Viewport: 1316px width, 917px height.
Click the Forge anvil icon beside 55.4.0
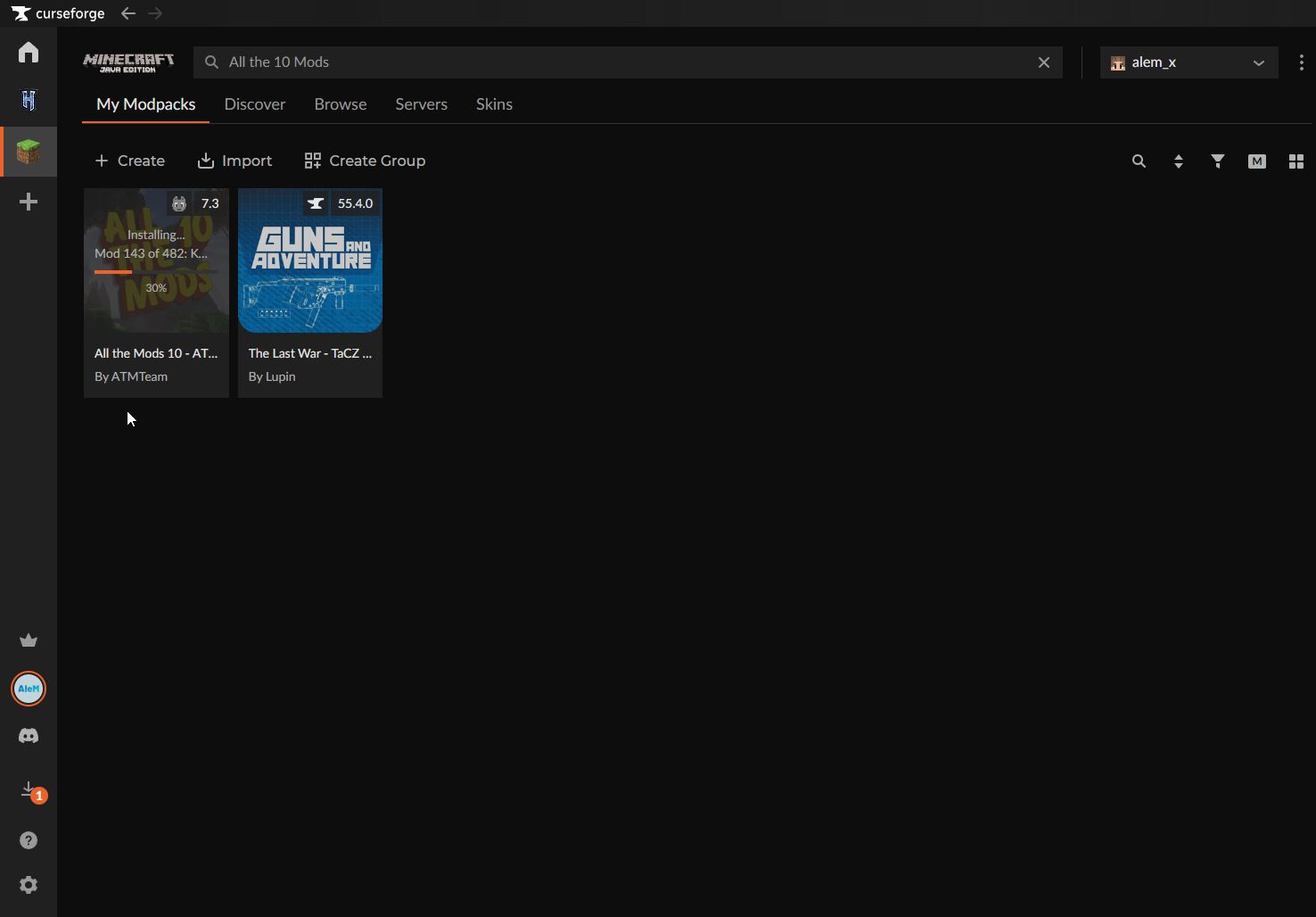click(316, 203)
